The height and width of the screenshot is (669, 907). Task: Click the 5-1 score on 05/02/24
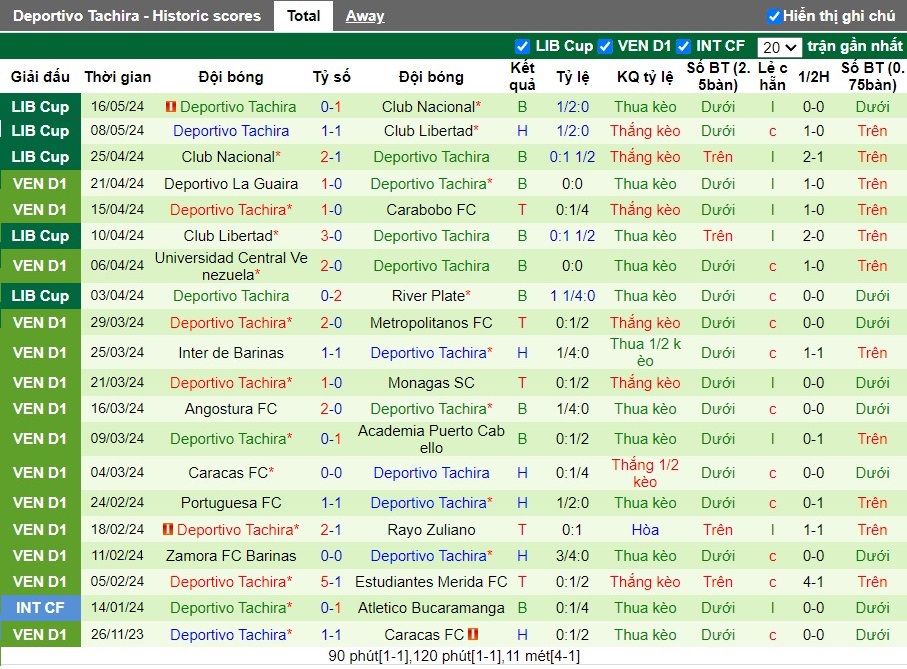click(x=331, y=582)
